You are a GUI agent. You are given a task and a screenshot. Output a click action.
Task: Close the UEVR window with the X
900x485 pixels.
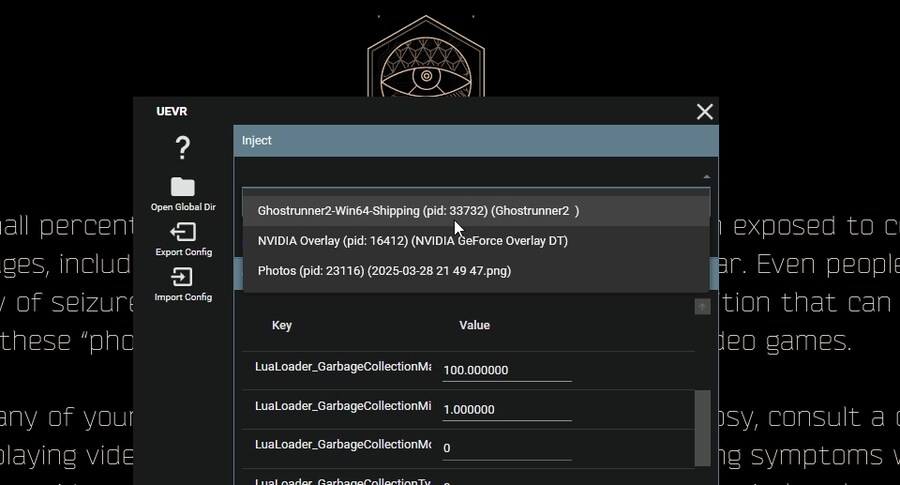[x=705, y=111]
